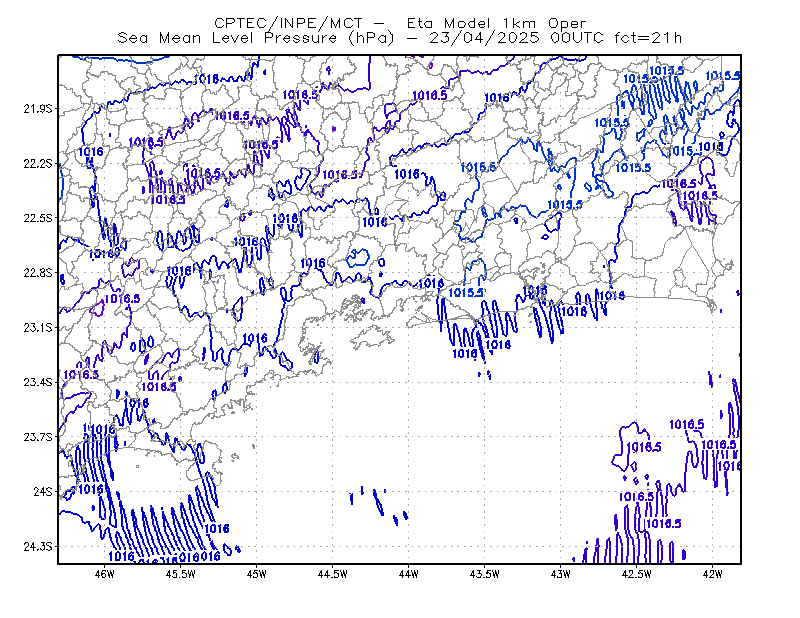The width and height of the screenshot is (800, 618).
Task: Click the 24S latitude axis label
Action: tap(43, 491)
